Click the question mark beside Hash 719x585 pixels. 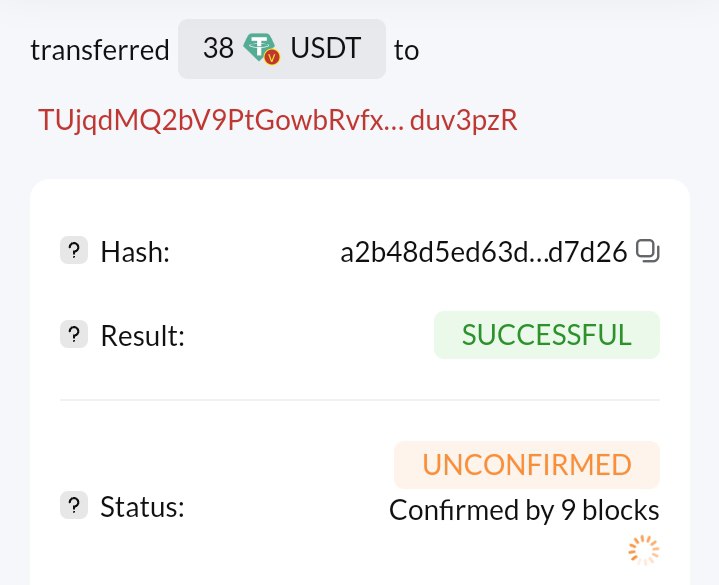(x=74, y=252)
